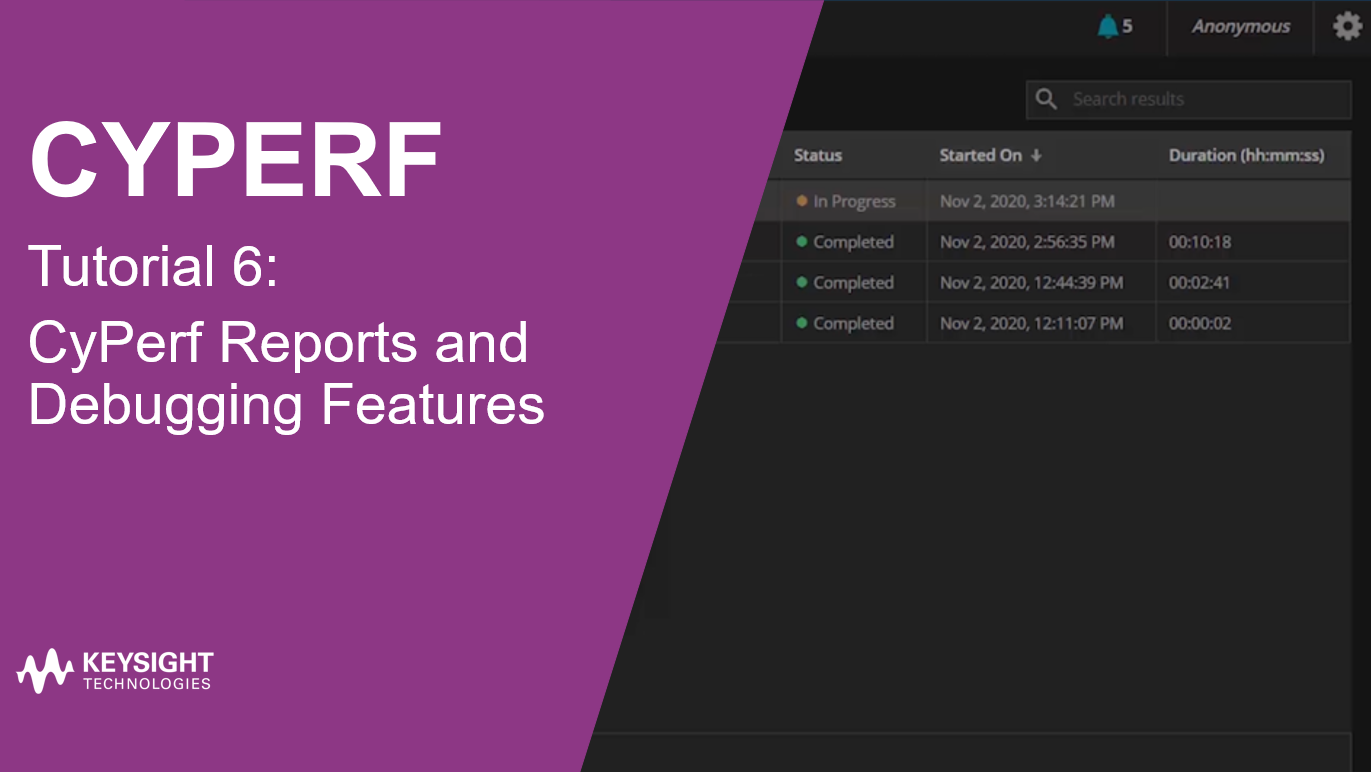
Task: Click the magnifying glass search icon
Action: (x=1046, y=98)
